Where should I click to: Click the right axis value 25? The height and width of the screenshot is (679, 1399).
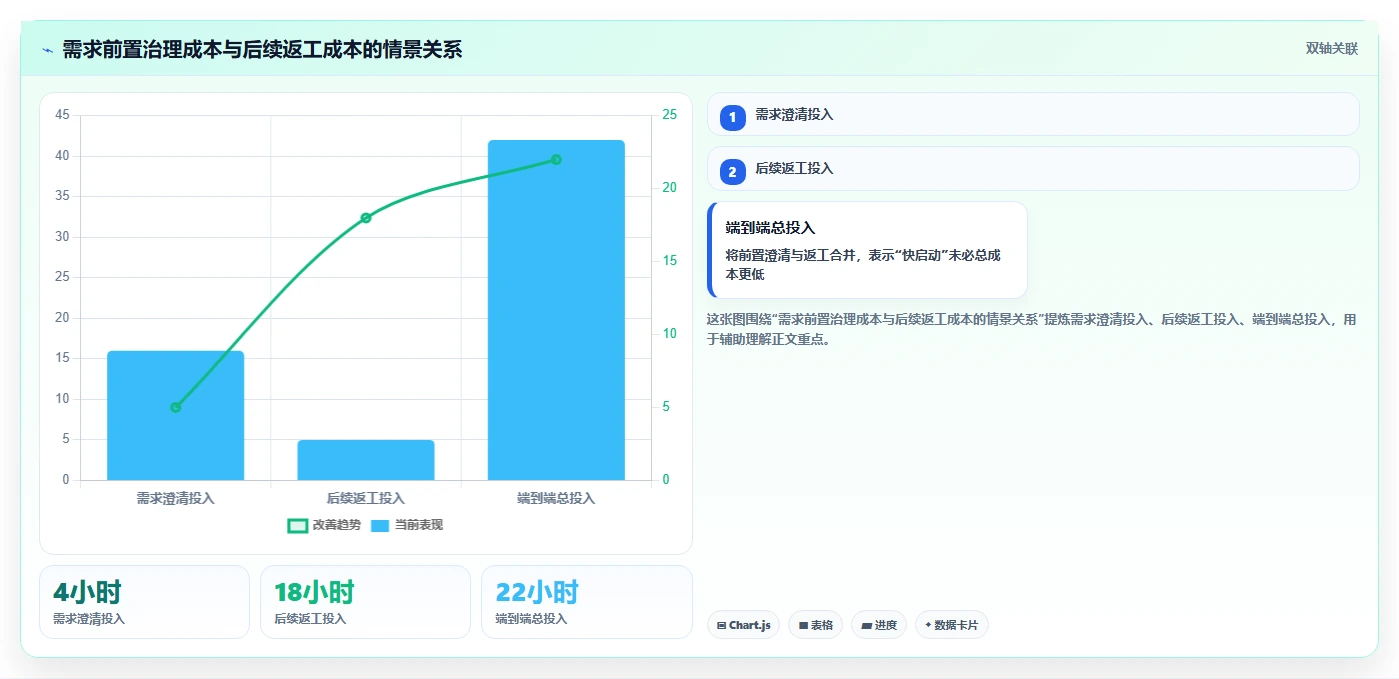(669, 115)
